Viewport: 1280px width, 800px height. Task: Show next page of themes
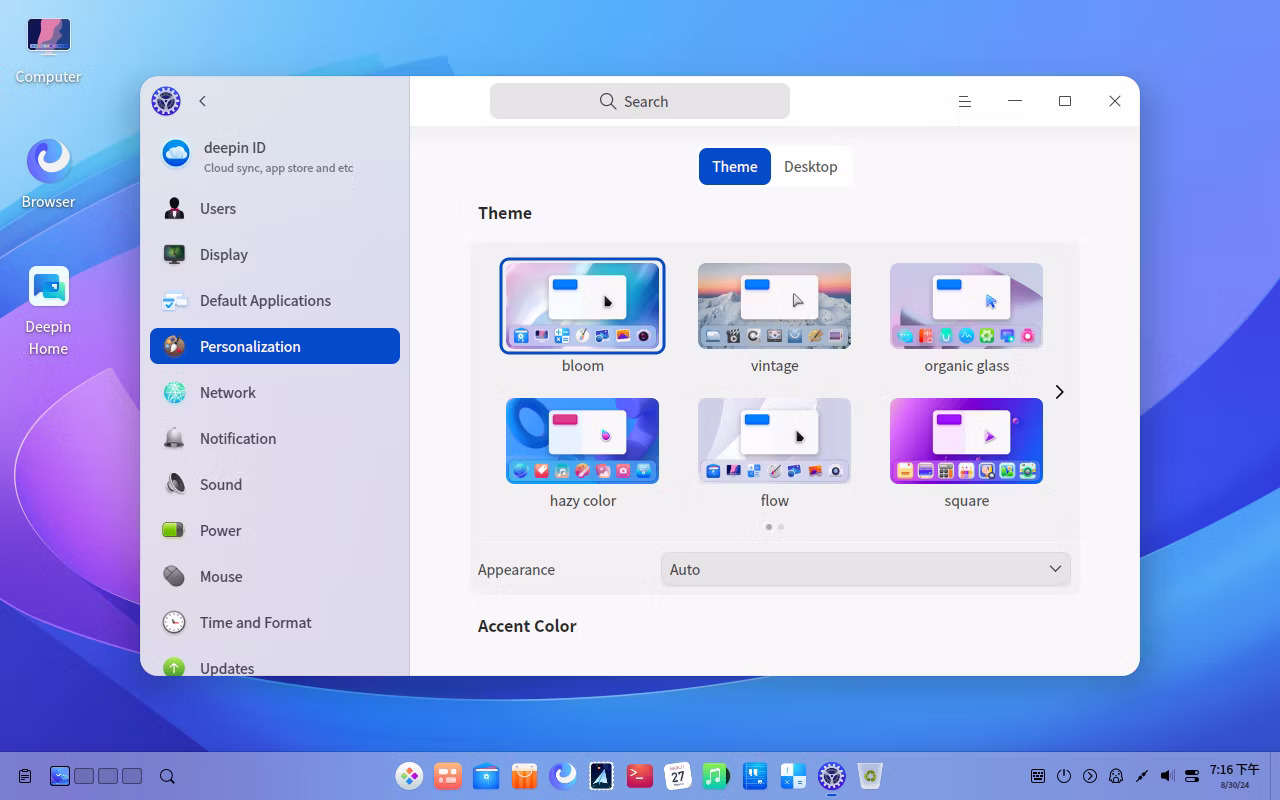coord(1059,392)
